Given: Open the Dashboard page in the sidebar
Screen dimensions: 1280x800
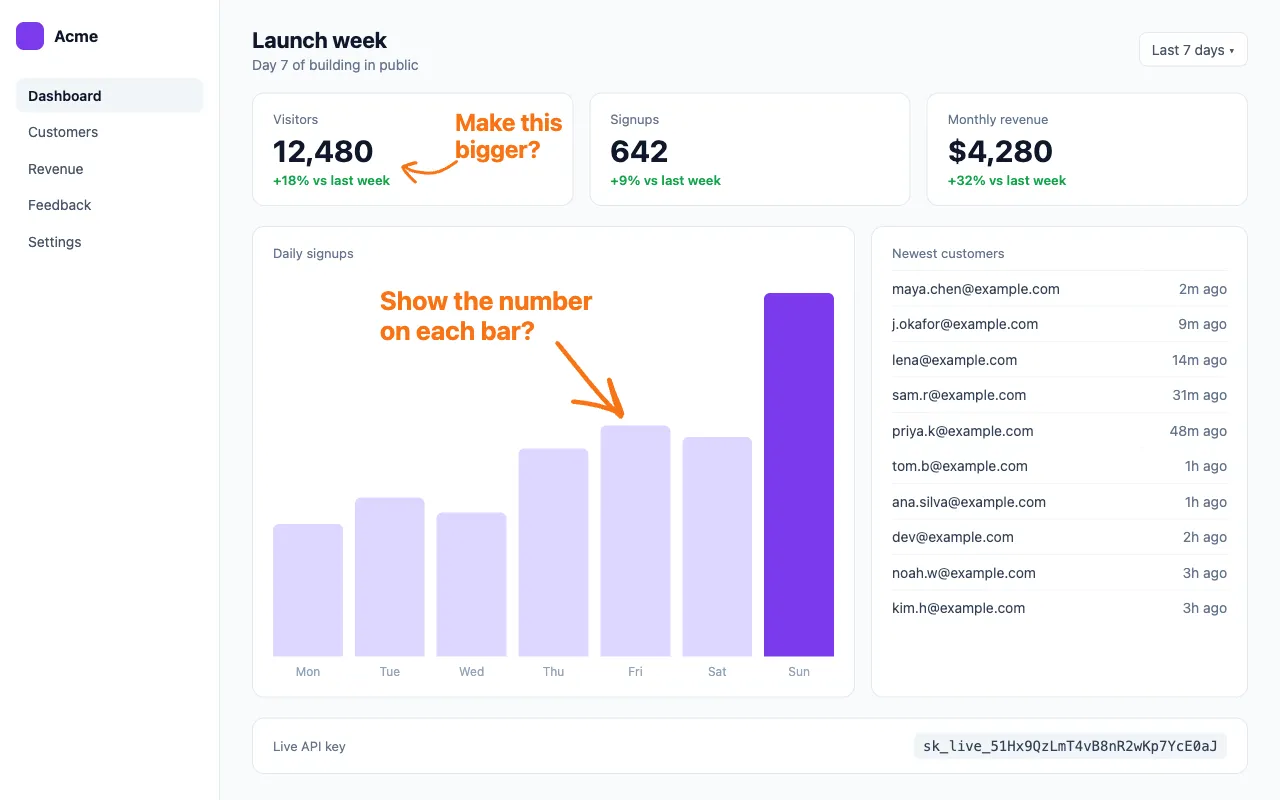Looking at the screenshot, I should click(109, 96).
